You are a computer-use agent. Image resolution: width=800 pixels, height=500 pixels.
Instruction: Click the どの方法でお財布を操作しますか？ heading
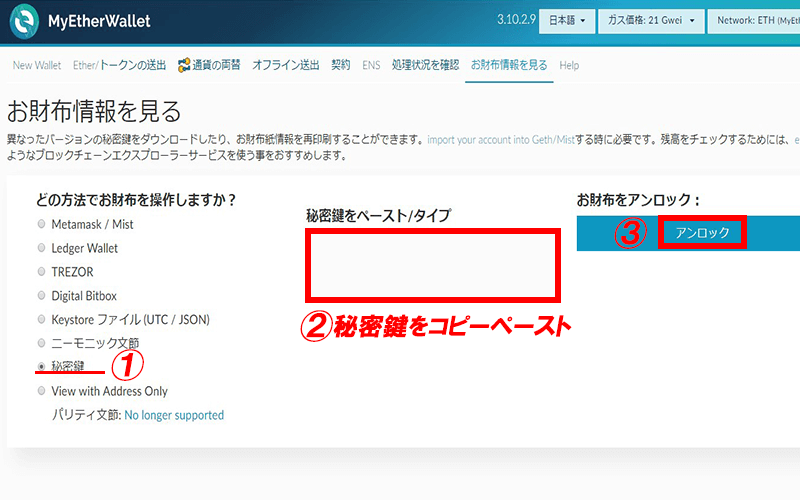136,199
